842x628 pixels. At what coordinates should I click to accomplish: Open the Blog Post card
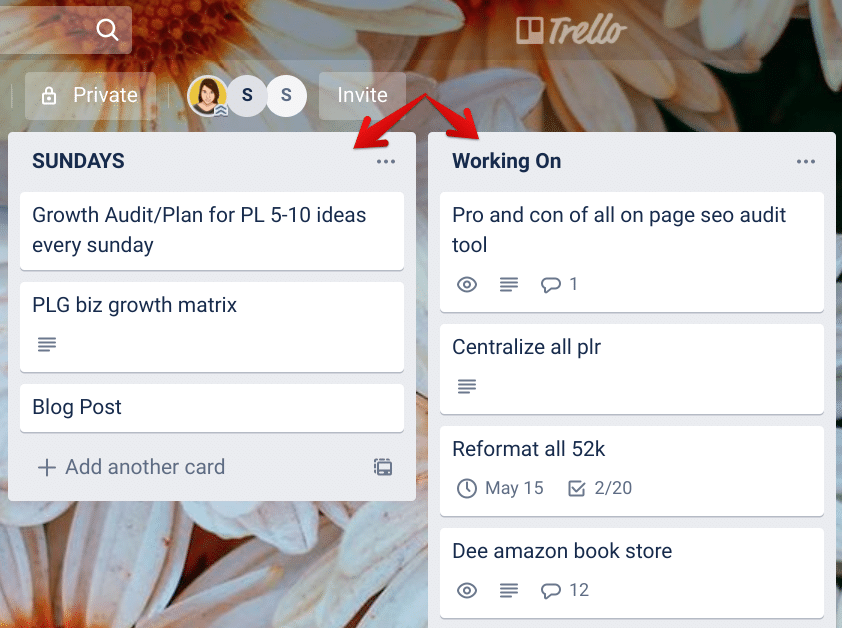click(x=212, y=407)
